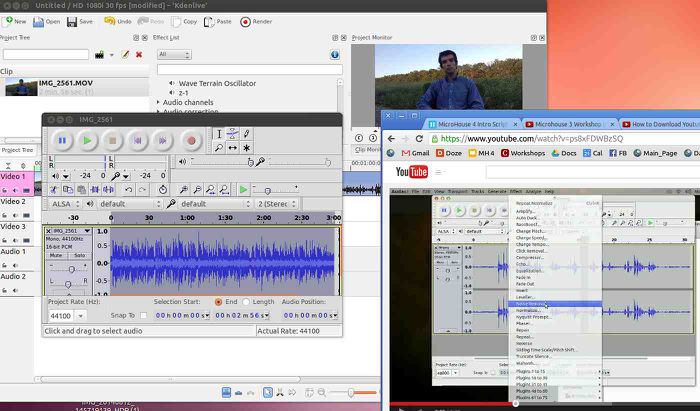Open Project Rate 44100 dropdown

tap(80, 316)
